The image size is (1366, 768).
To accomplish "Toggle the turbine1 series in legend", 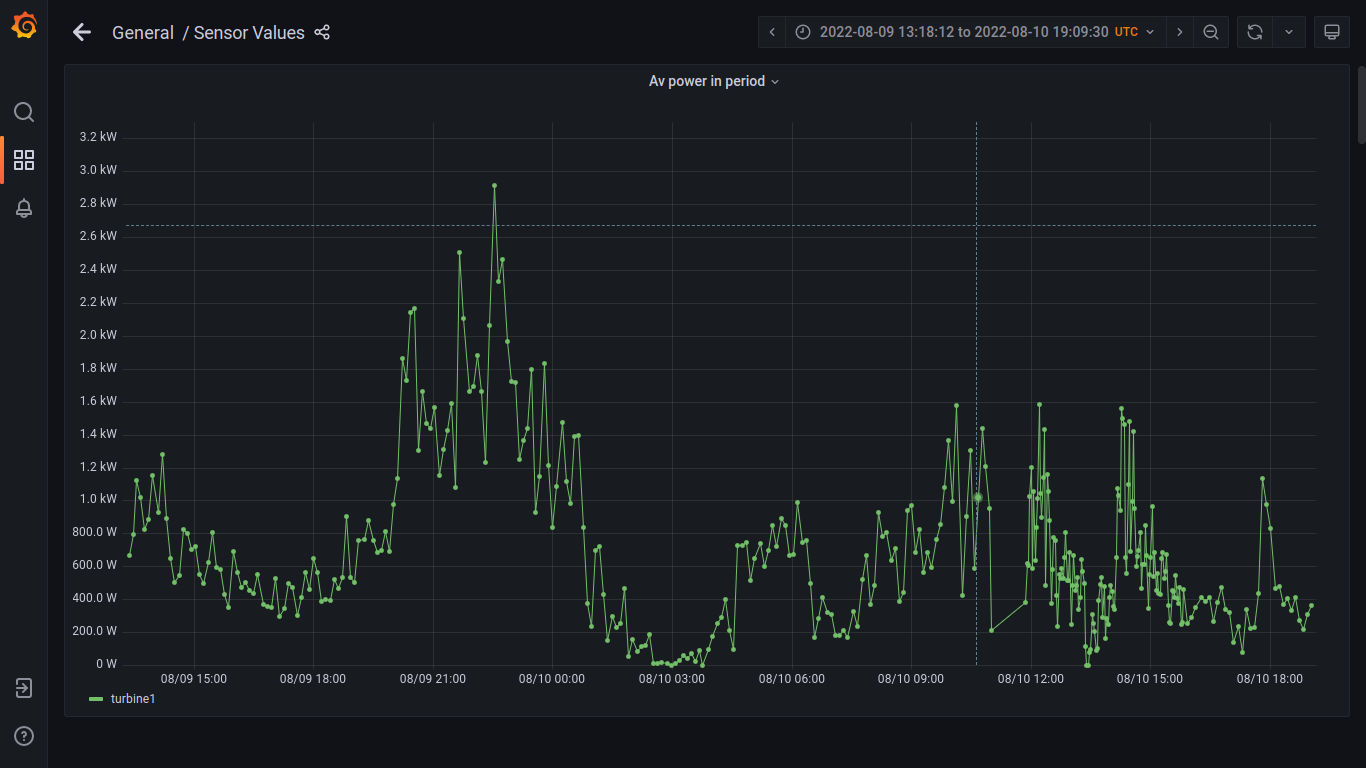I will (x=133, y=698).
